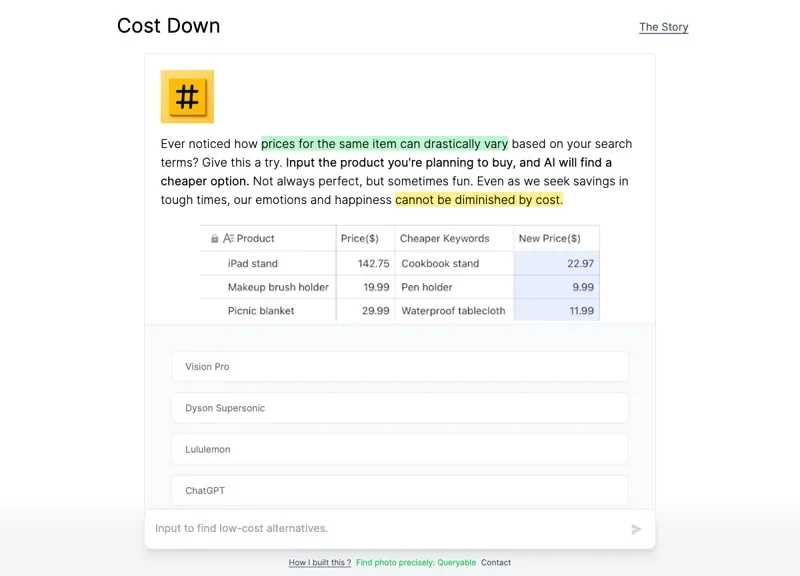Click the lock icon in Product header
The image size is (800, 576).
(x=215, y=239)
